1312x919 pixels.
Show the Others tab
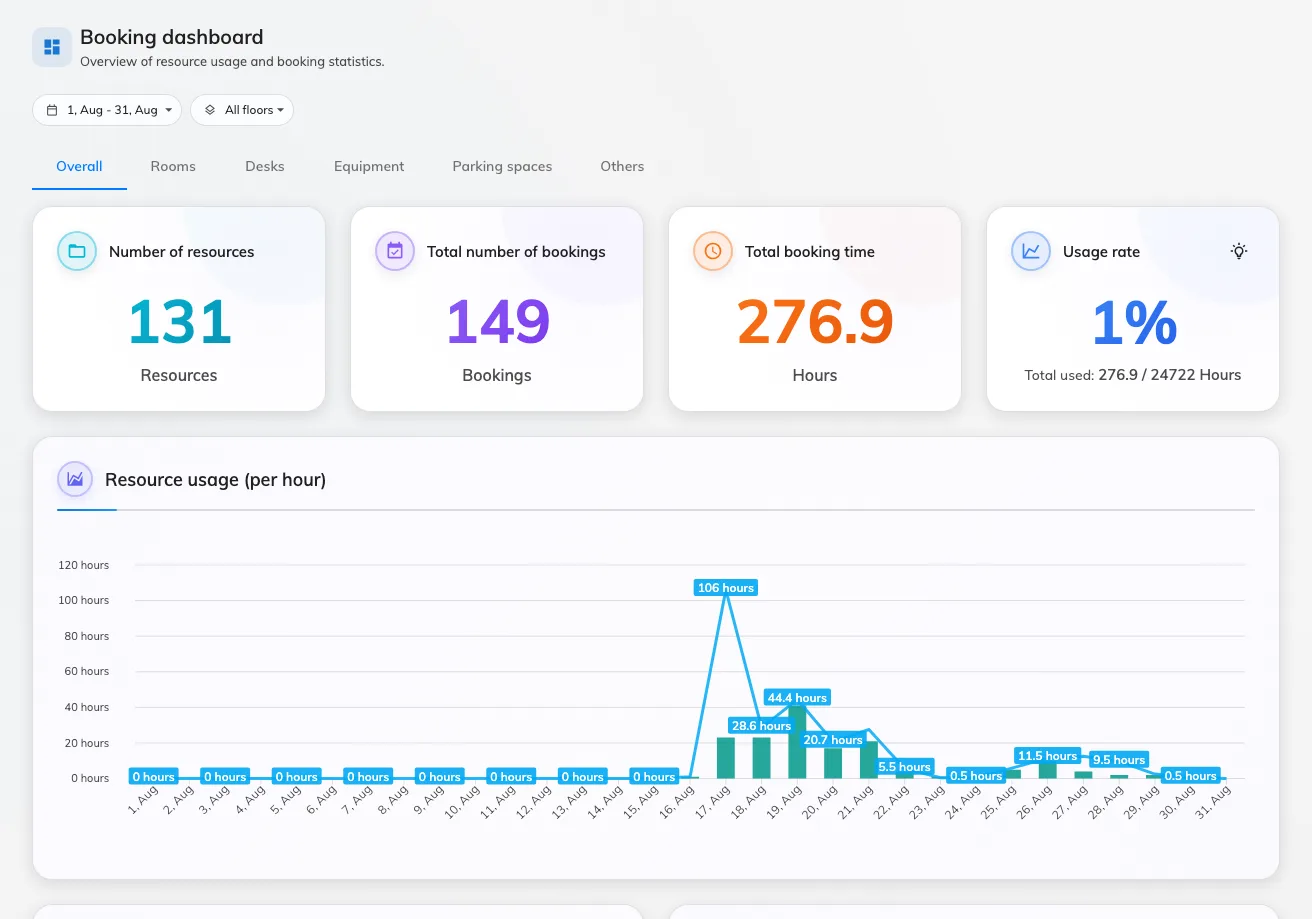(x=622, y=167)
